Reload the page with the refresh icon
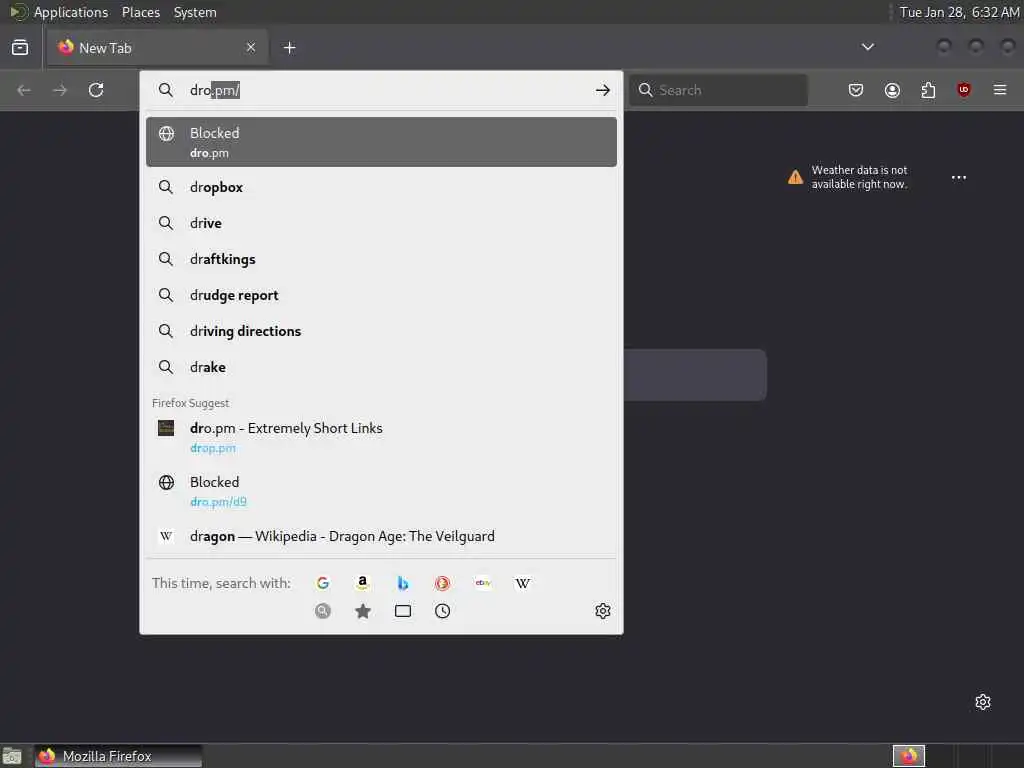 (x=96, y=90)
